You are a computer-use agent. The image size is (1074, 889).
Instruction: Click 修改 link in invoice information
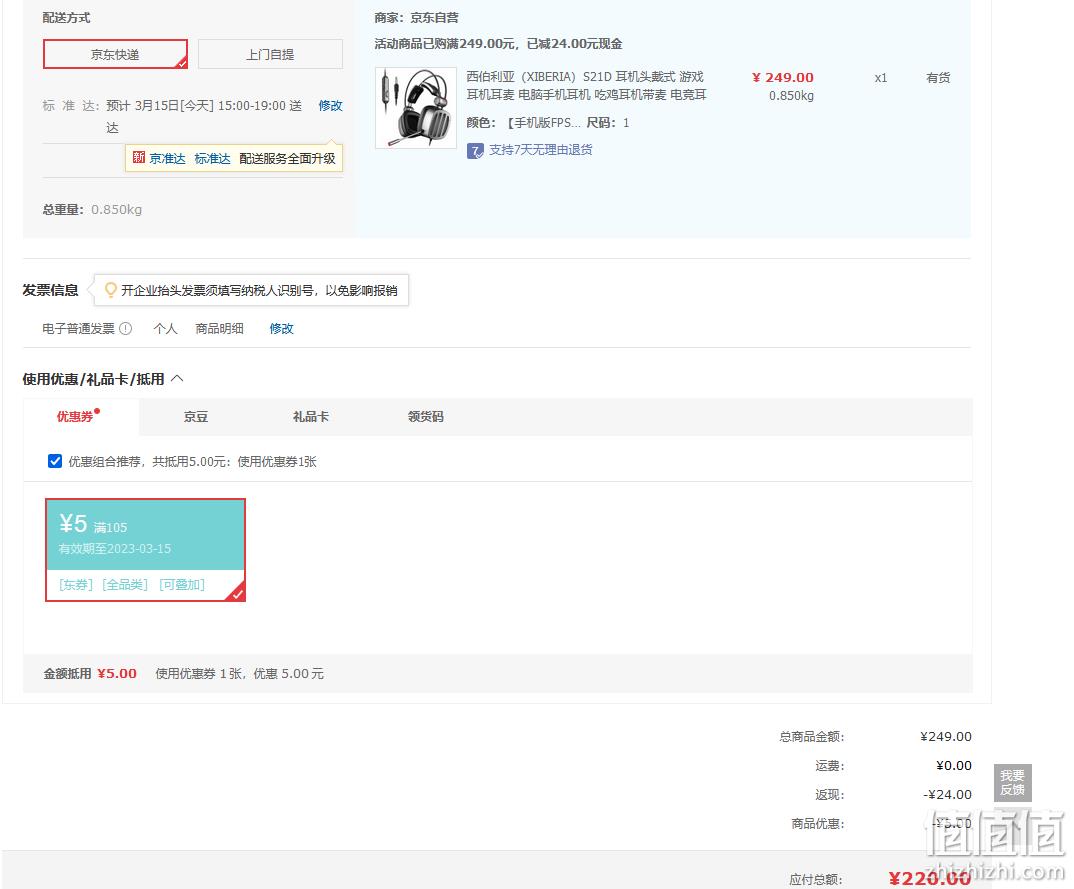point(282,329)
